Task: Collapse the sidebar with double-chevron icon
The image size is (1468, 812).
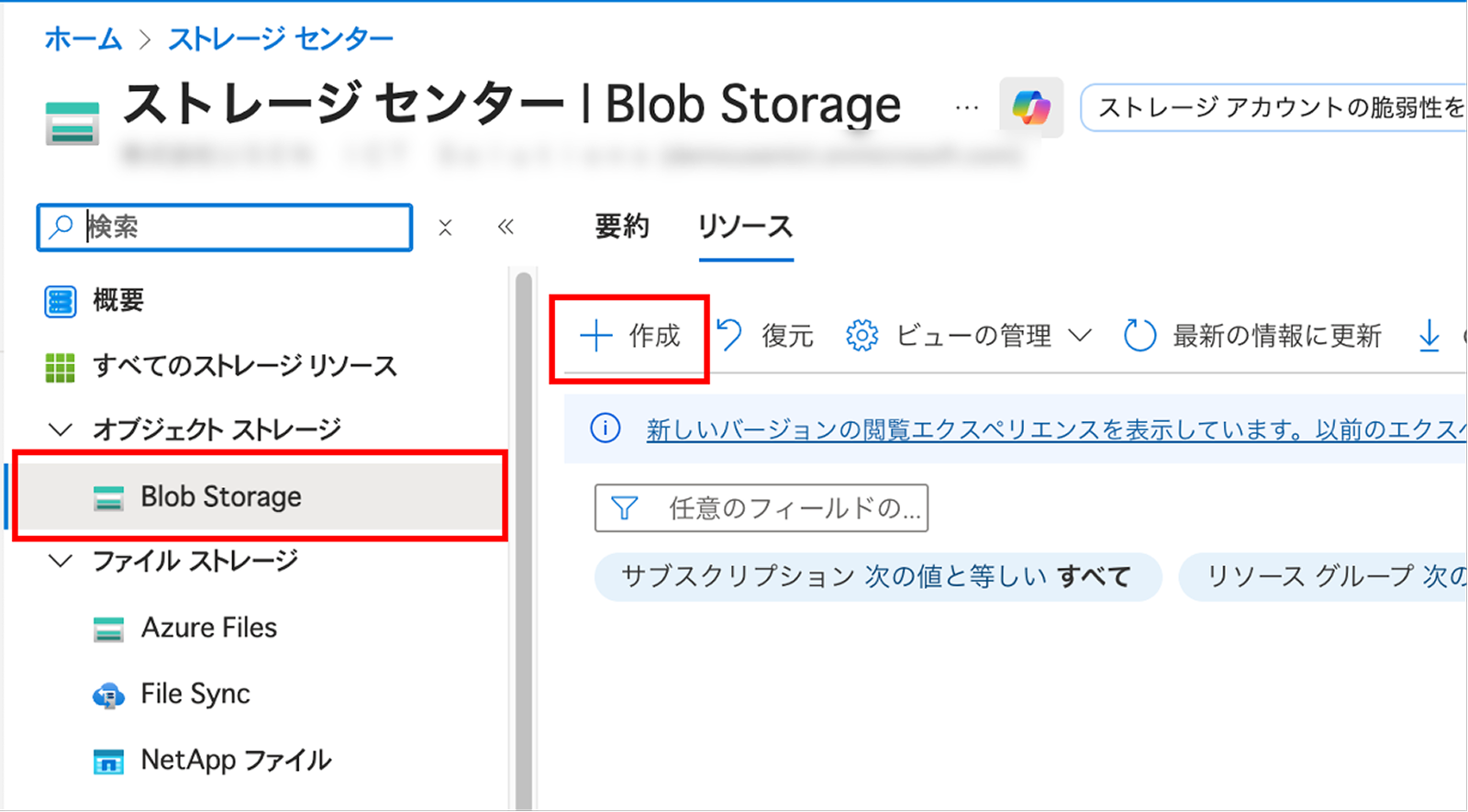Action: tap(506, 227)
